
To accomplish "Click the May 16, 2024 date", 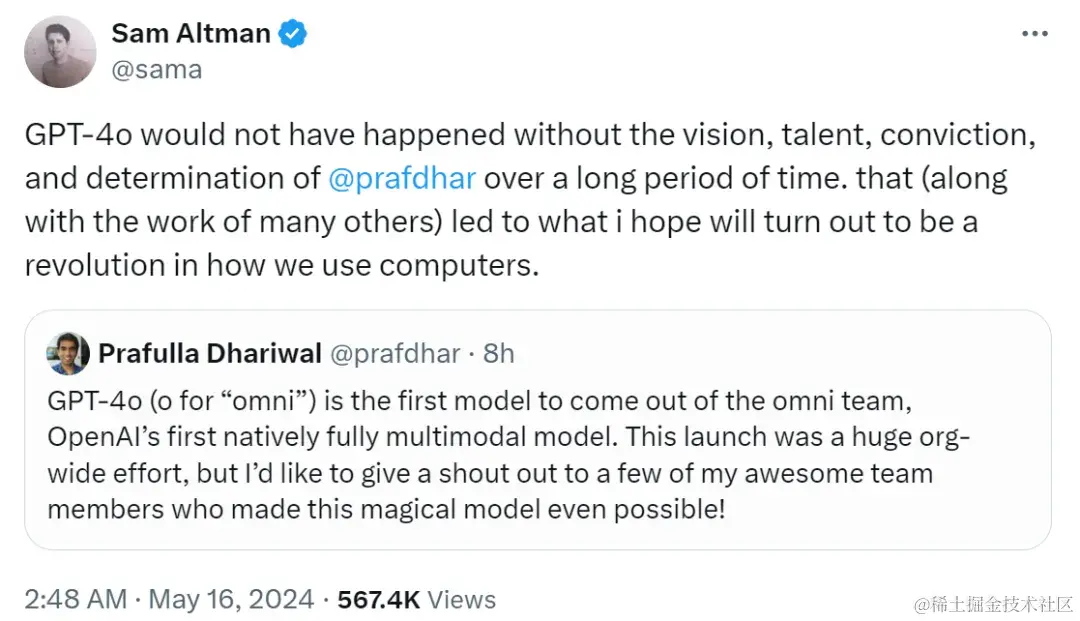I will click(231, 600).
